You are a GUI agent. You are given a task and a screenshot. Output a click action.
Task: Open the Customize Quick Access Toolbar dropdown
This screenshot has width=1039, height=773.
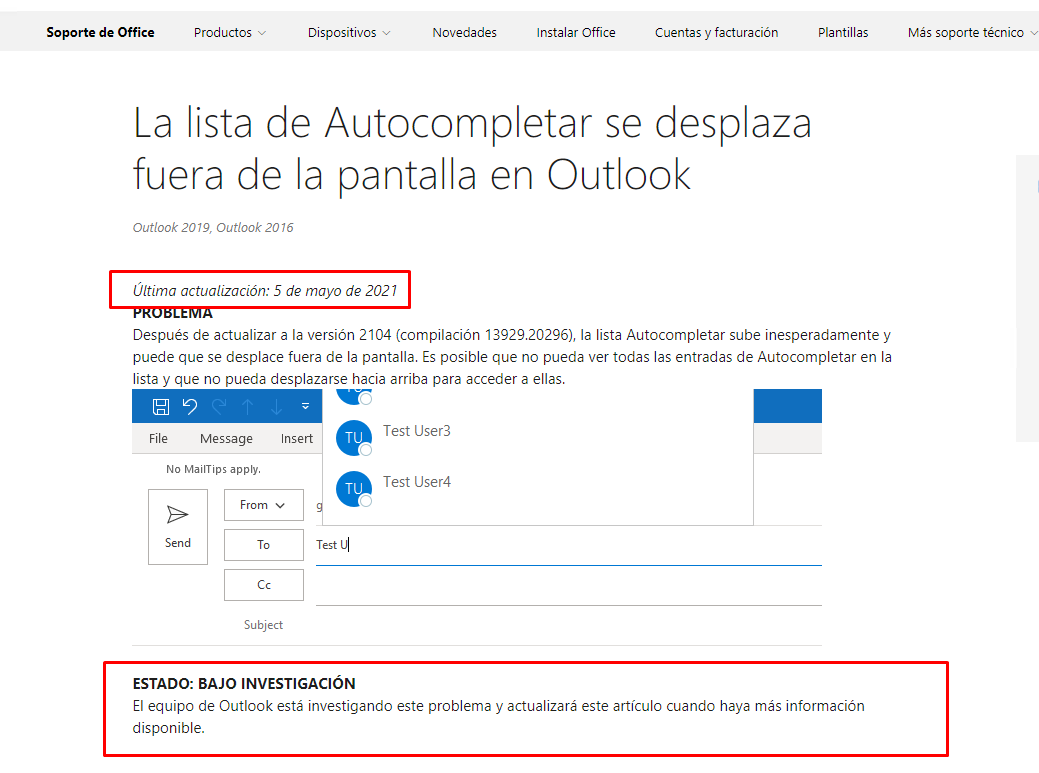(305, 406)
